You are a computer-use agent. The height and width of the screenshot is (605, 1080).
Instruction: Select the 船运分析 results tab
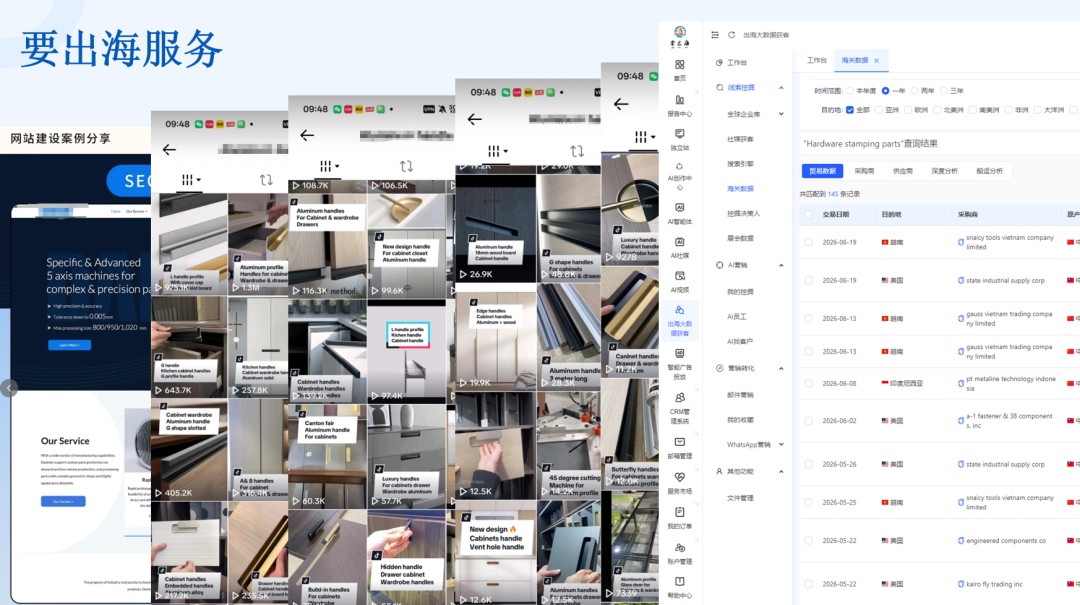[989, 171]
